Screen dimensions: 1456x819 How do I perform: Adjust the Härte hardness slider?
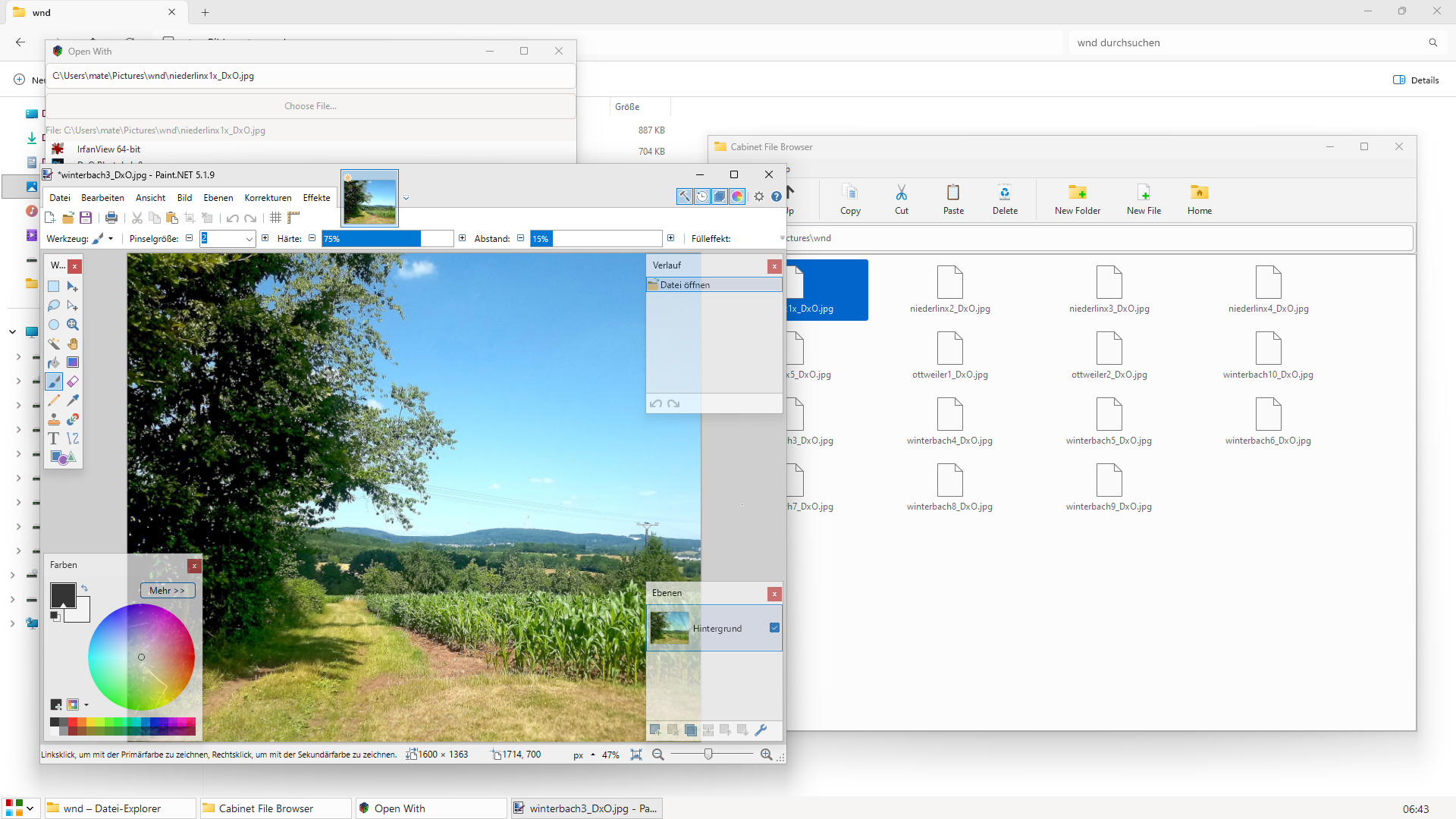tap(387, 239)
